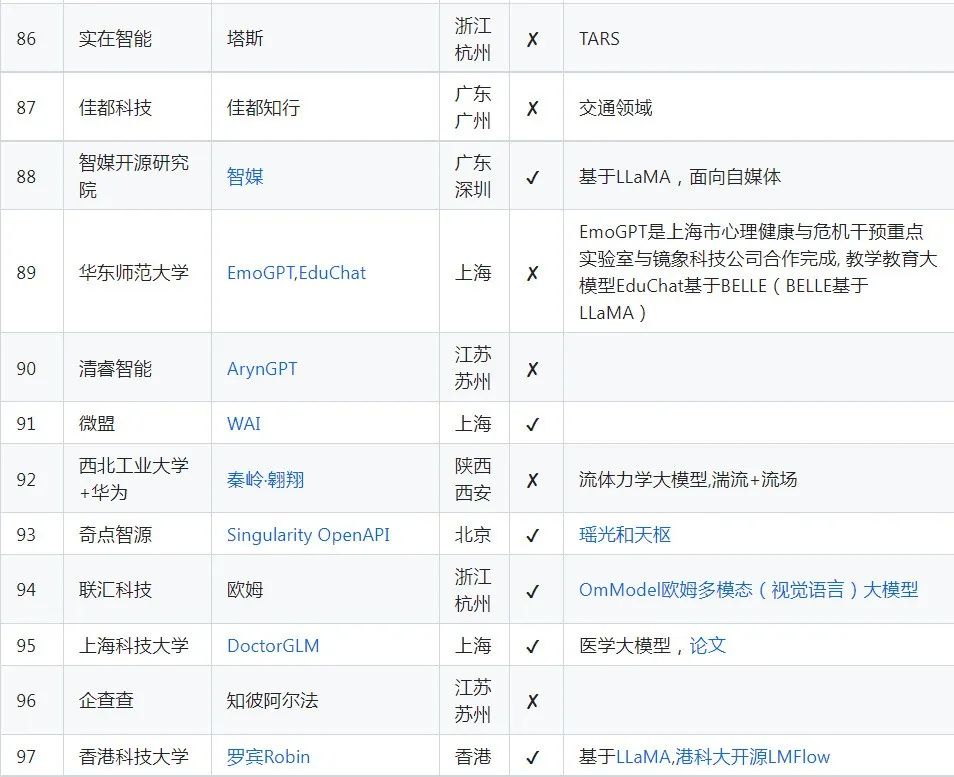Click the cross mark in row 86
This screenshot has height=777, width=954.
[532, 40]
